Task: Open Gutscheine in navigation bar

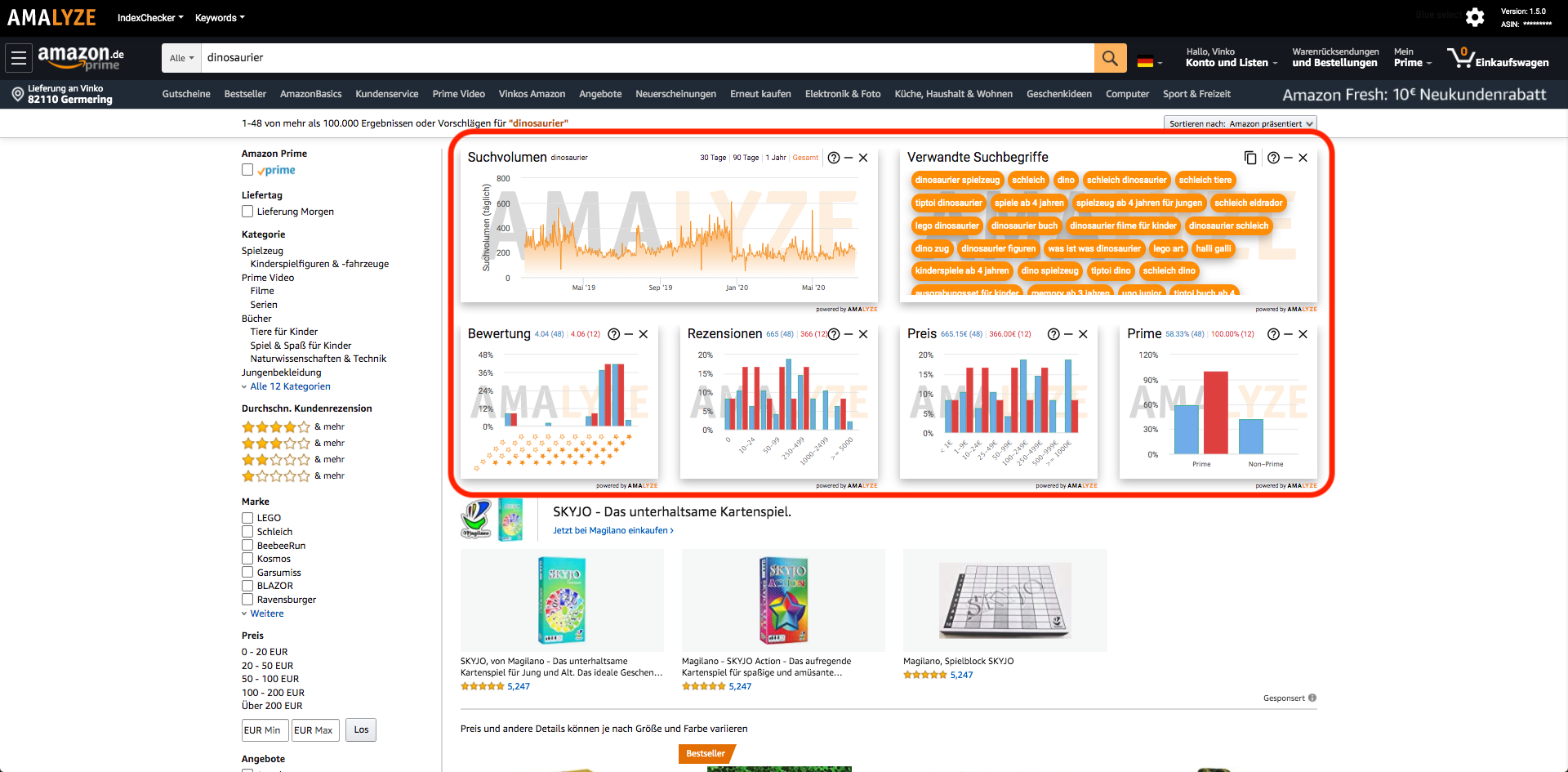Action: coord(186,94)
